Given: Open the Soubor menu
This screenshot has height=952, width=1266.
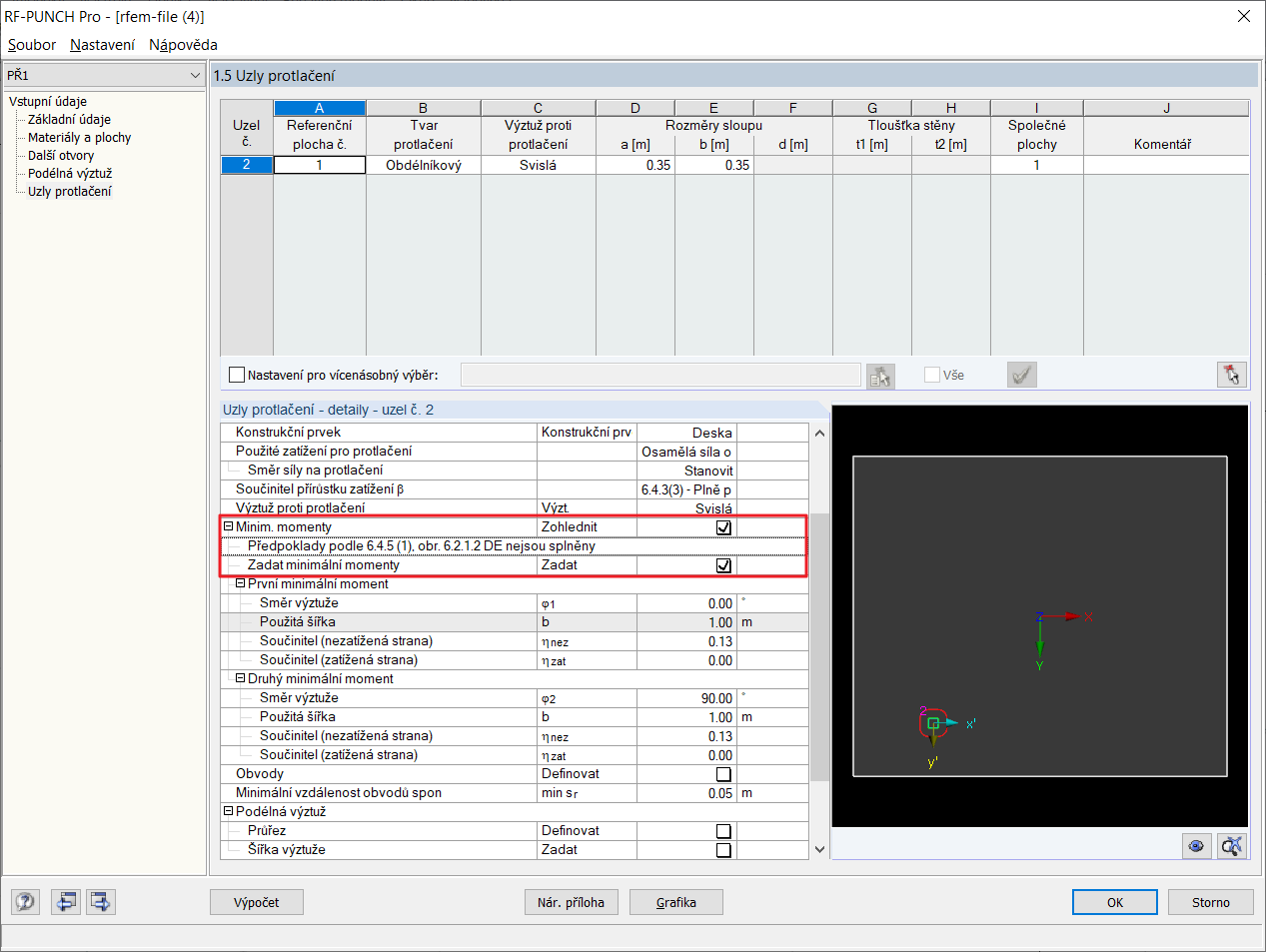Looking at the screenshot, I should pyautogui.click(x=32, y=45).
